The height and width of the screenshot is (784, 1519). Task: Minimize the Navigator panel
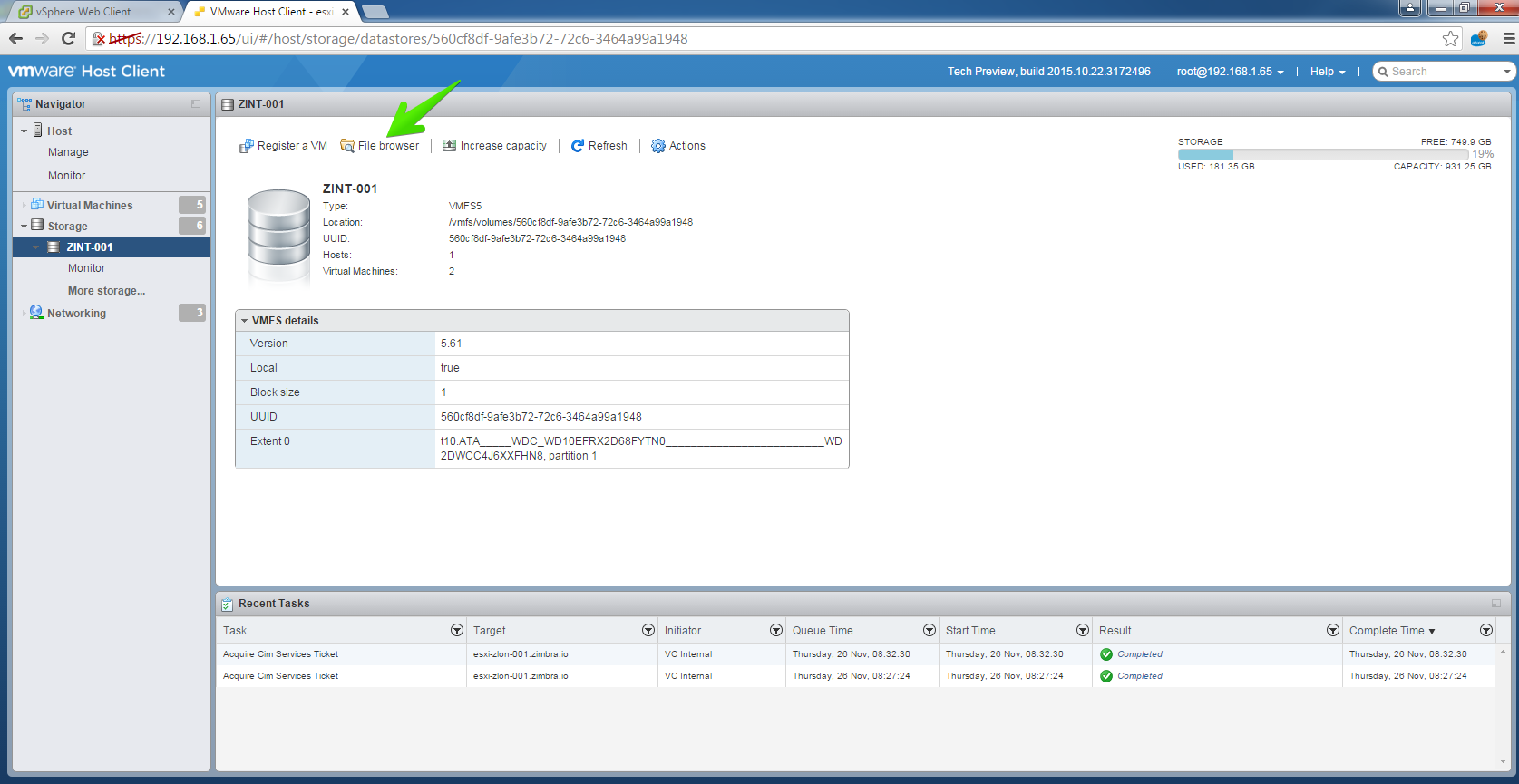click(x=196, y=104)
